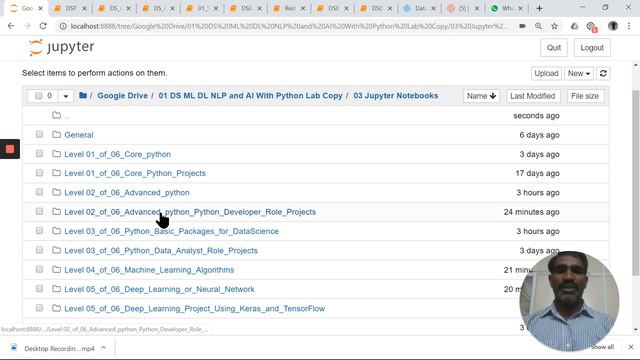Switch to the DSF browser tab

click(70, 8)
